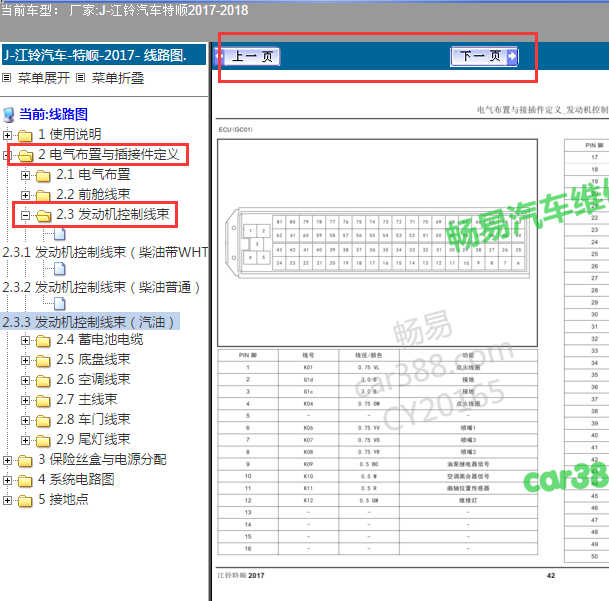Screen dimensions: 609x601
Task: Select 2.2 前舱线束 tree item
Action: 93,194
